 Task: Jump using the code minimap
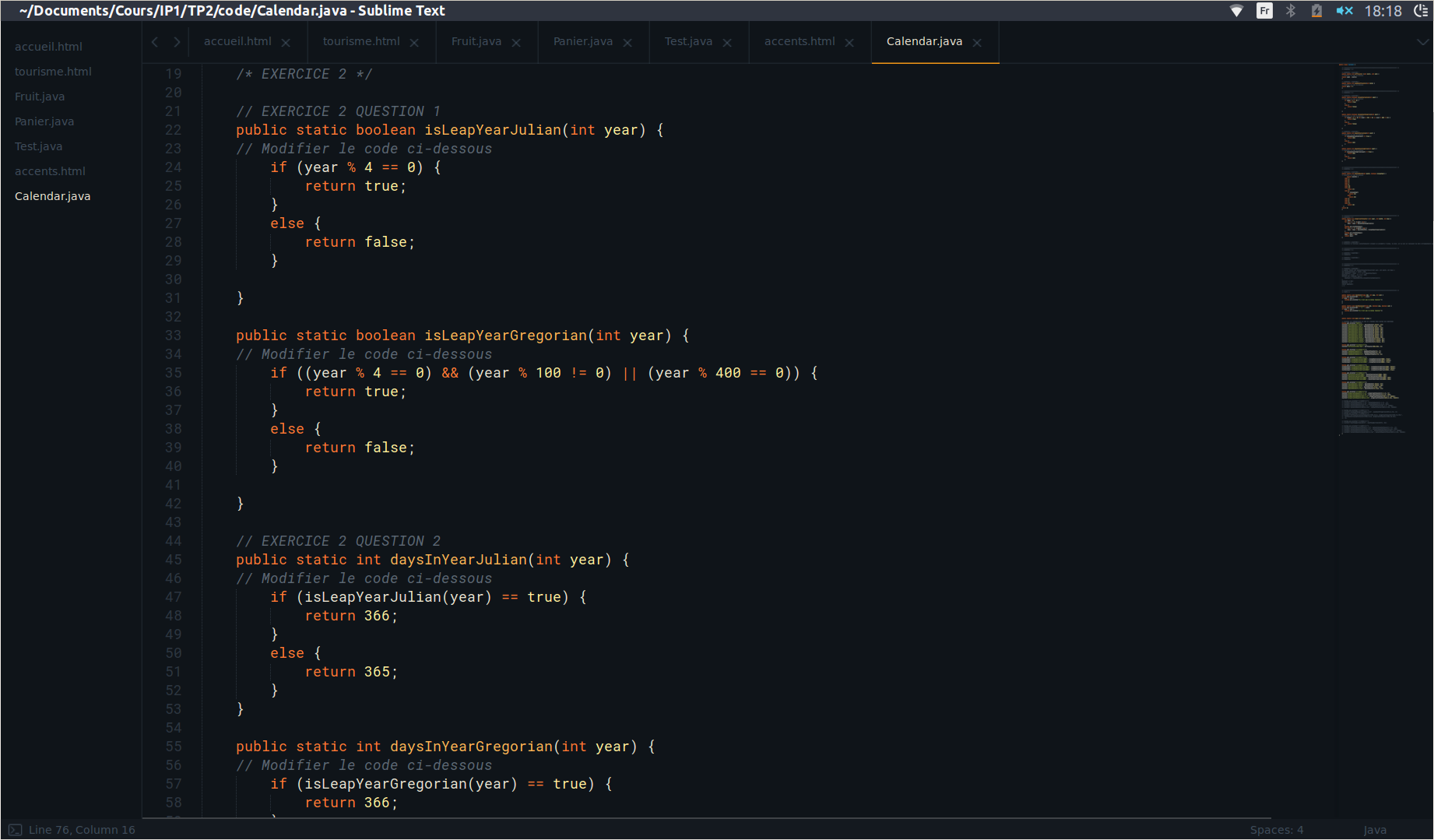coord(1384,249)
